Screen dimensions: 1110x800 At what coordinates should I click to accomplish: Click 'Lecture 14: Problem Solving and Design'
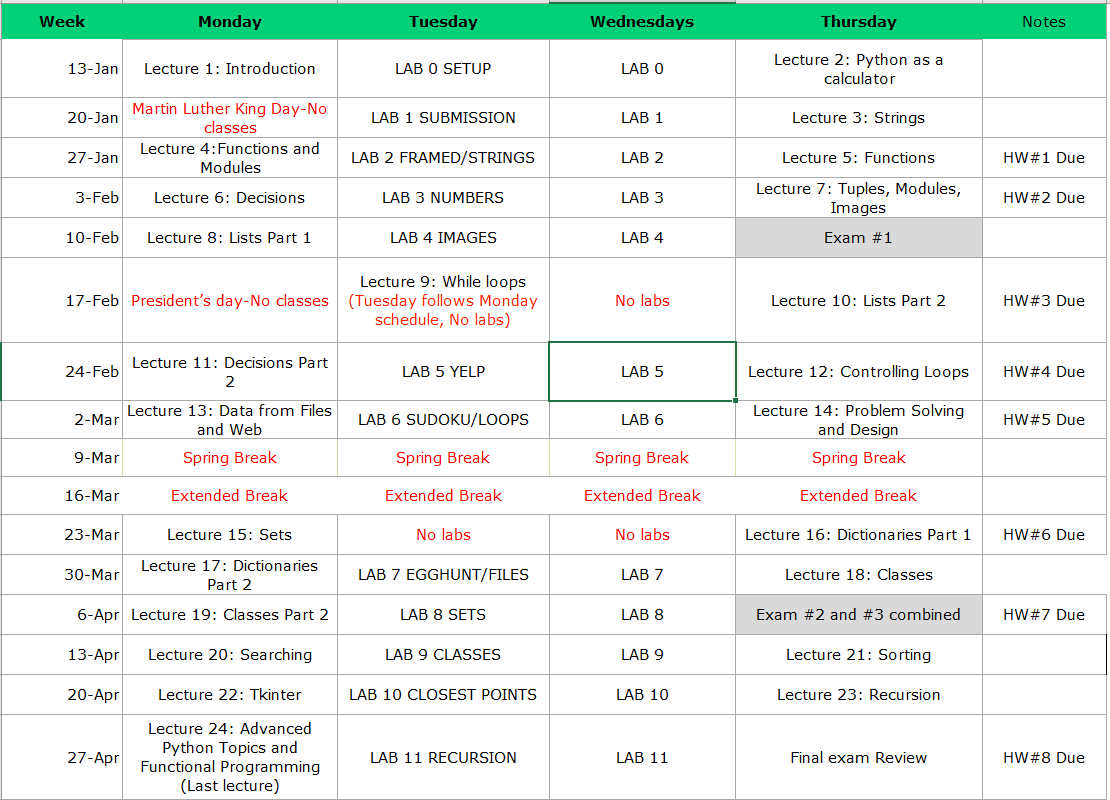coord(859,420)
